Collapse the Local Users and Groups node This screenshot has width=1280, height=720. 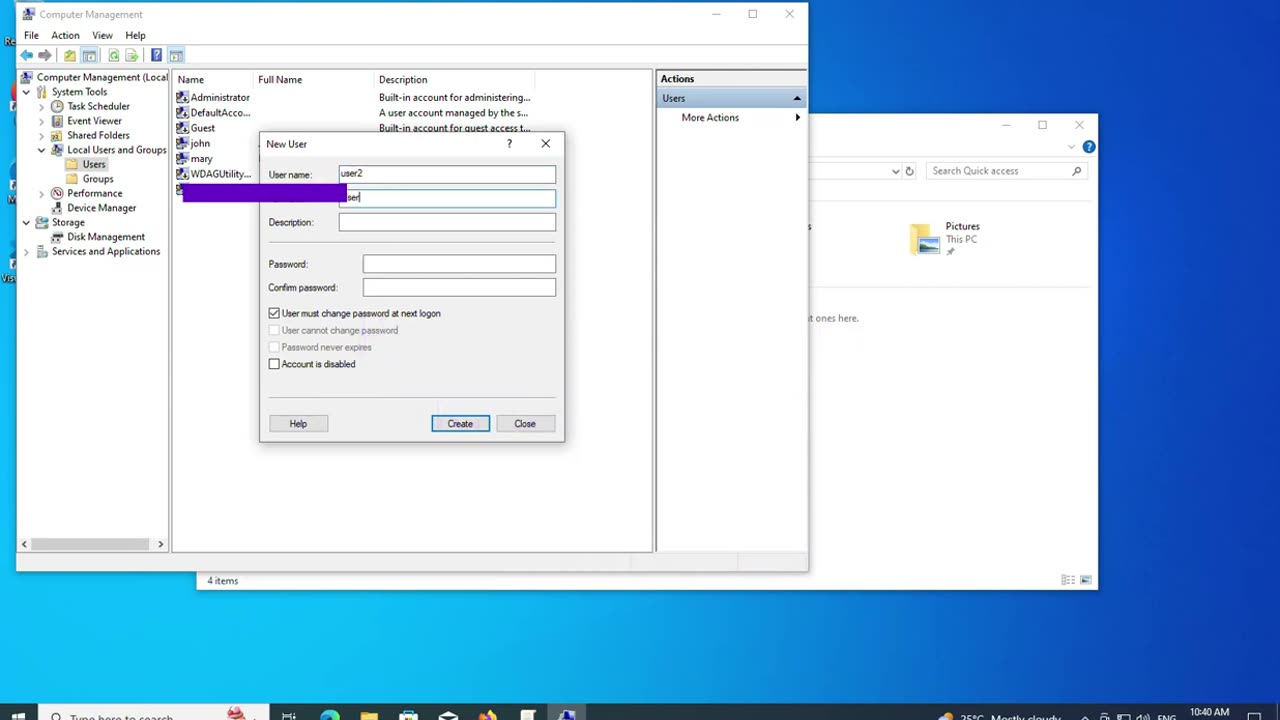click(41, 150)
